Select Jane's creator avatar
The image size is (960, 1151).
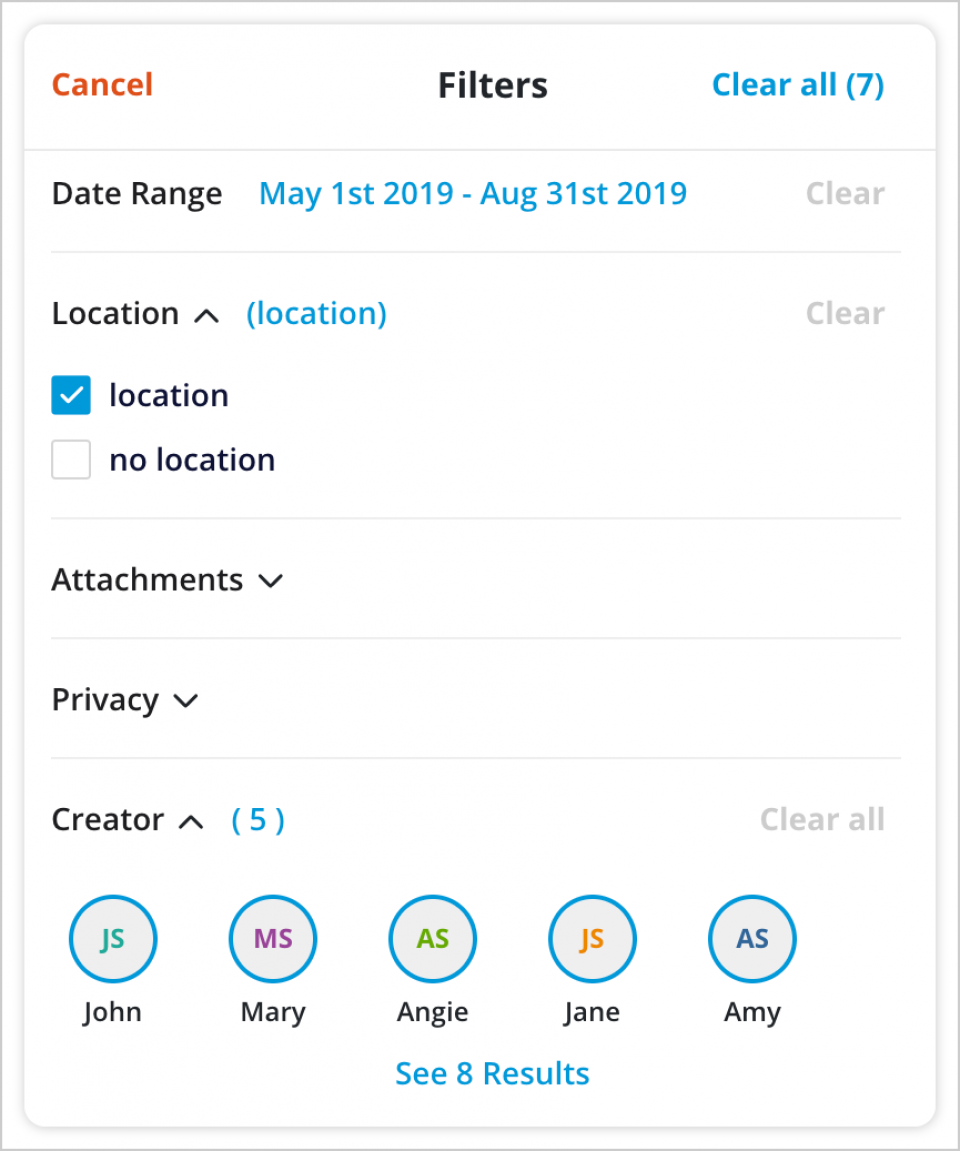click(591, 938)
